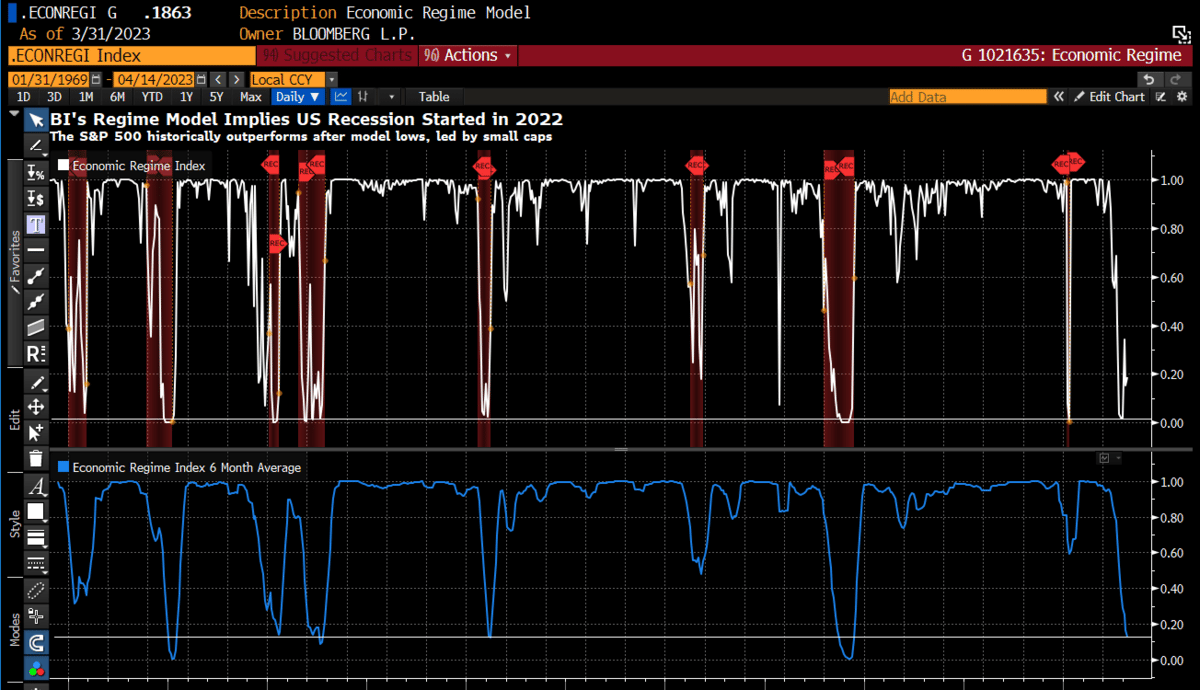Open Suggested Charts

coord(336,55)
